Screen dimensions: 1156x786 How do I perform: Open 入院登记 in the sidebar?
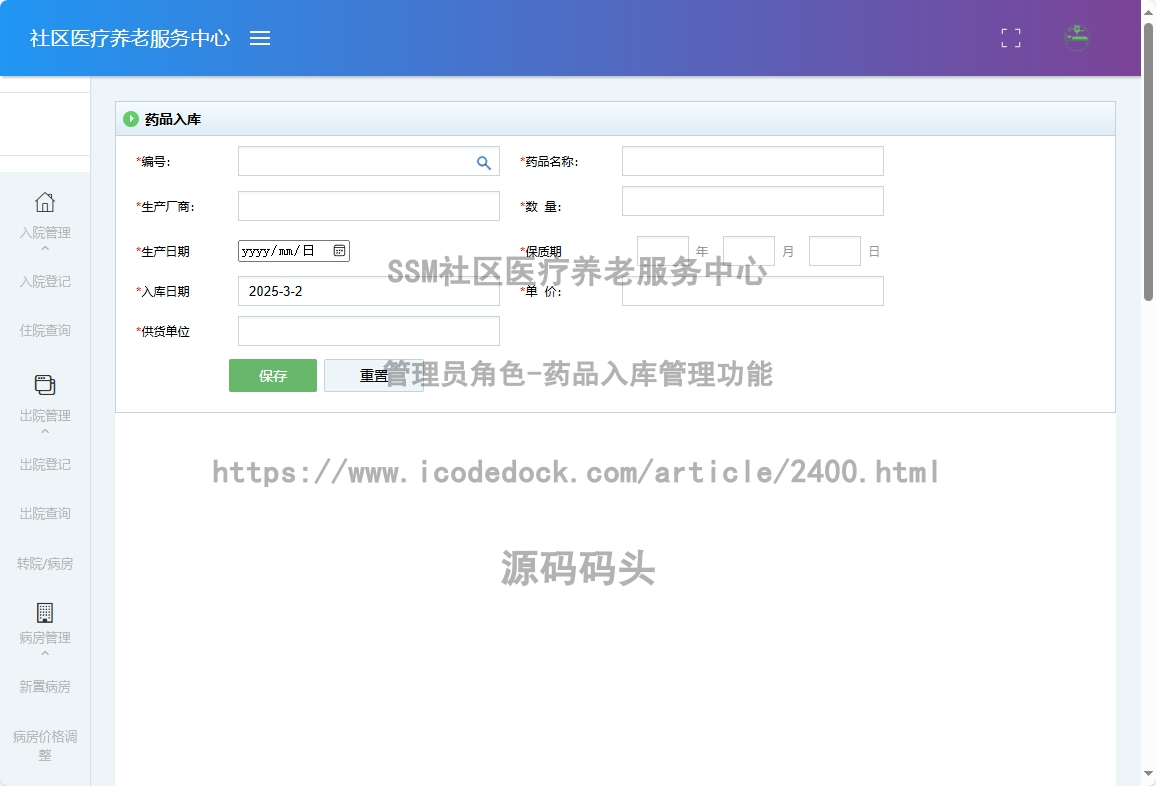pyautogui.click(x=45, y=282)
